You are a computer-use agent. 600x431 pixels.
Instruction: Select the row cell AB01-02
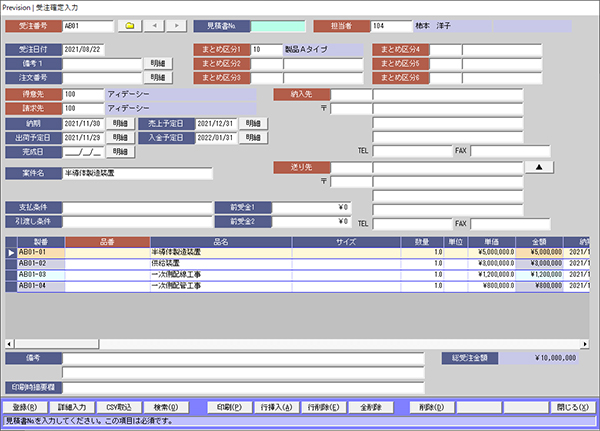[x=41, y=264]
